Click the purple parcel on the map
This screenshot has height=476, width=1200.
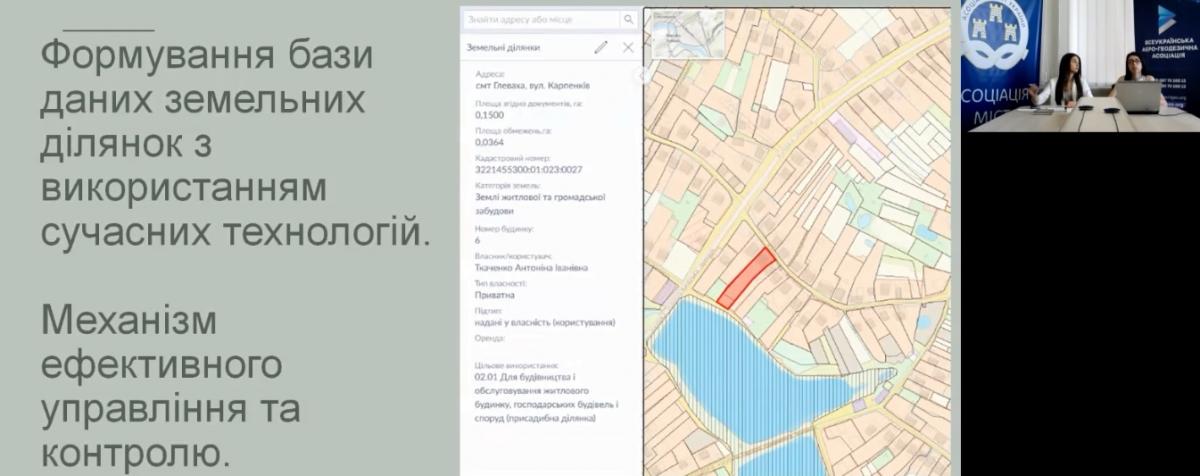[844, 130]
